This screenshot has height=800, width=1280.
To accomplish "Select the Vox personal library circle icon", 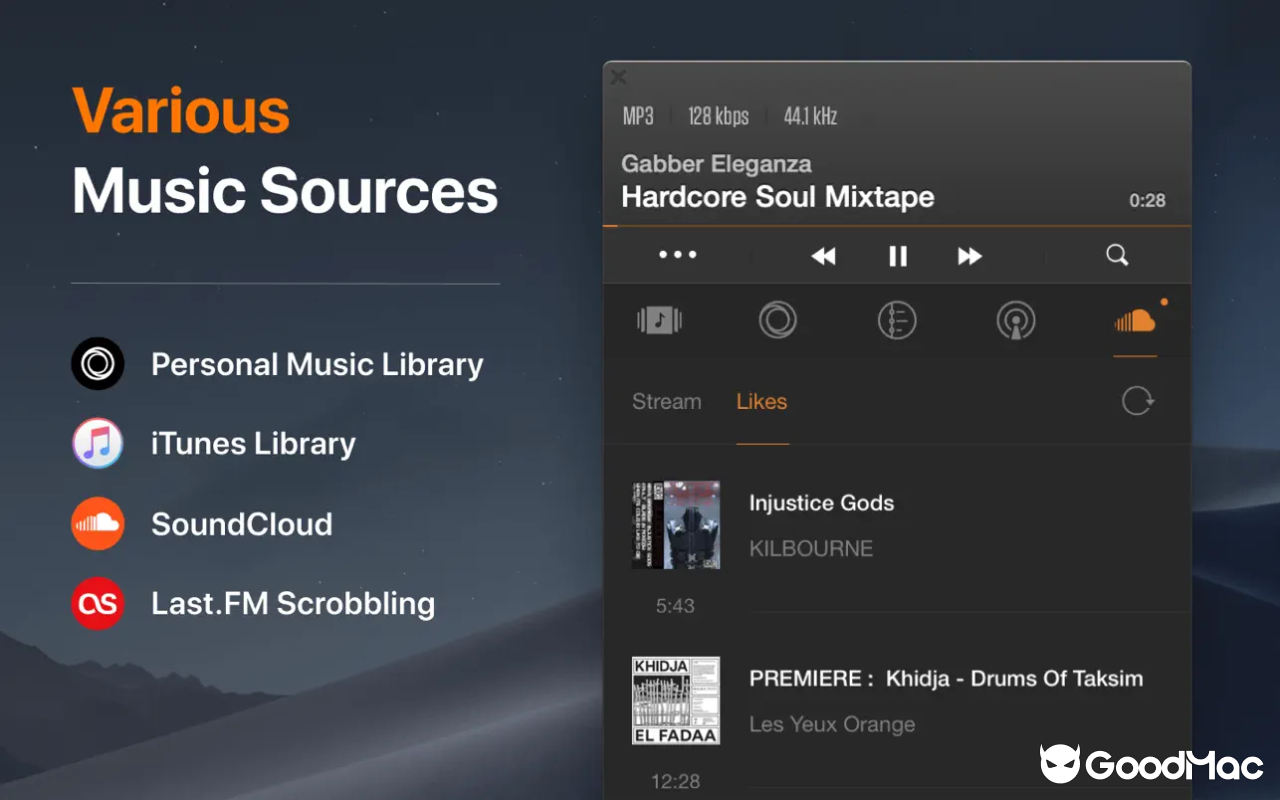I will pyautogui.click(x=778, y=320).
